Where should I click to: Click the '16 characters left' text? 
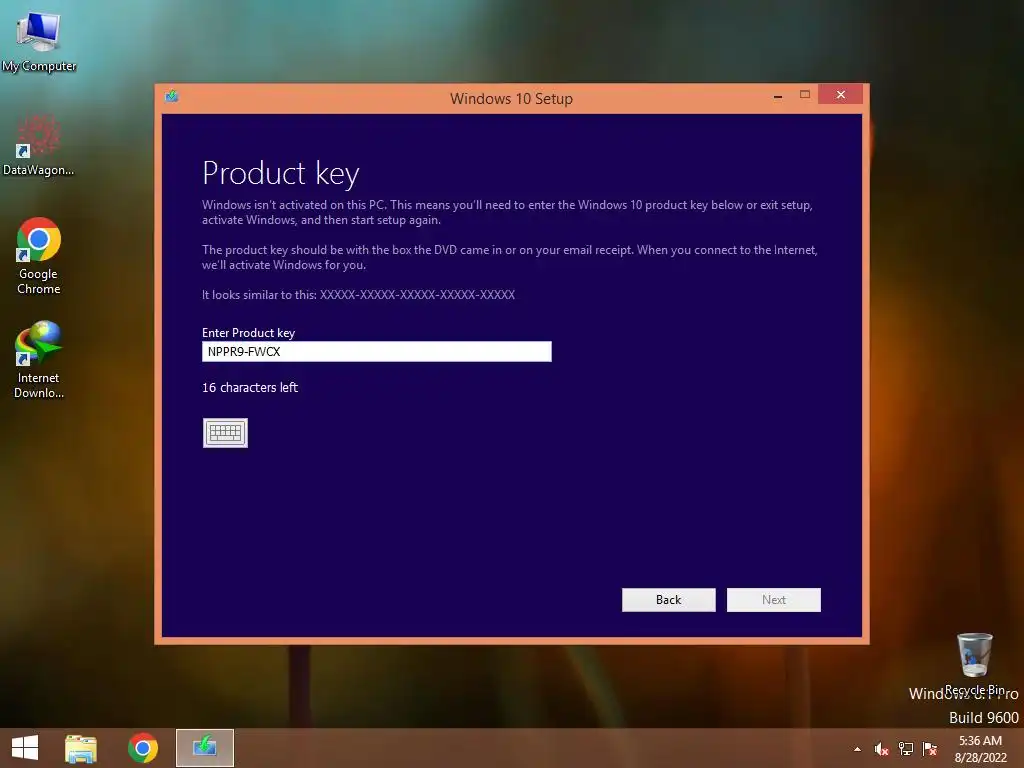point(250,387)
